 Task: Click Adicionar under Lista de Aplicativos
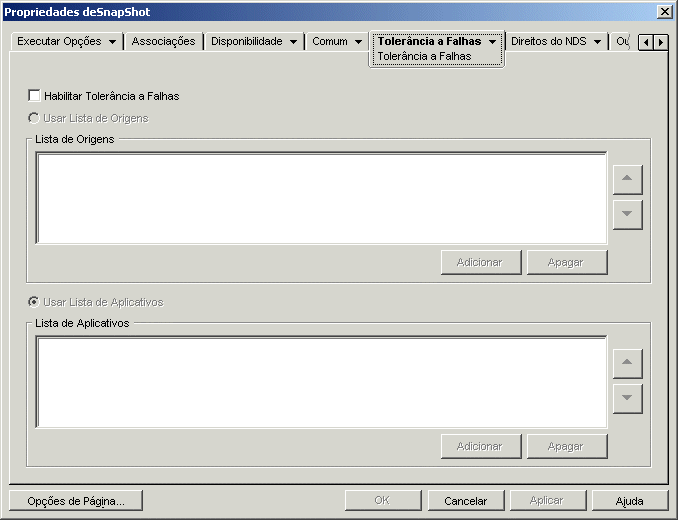(481, 447)
